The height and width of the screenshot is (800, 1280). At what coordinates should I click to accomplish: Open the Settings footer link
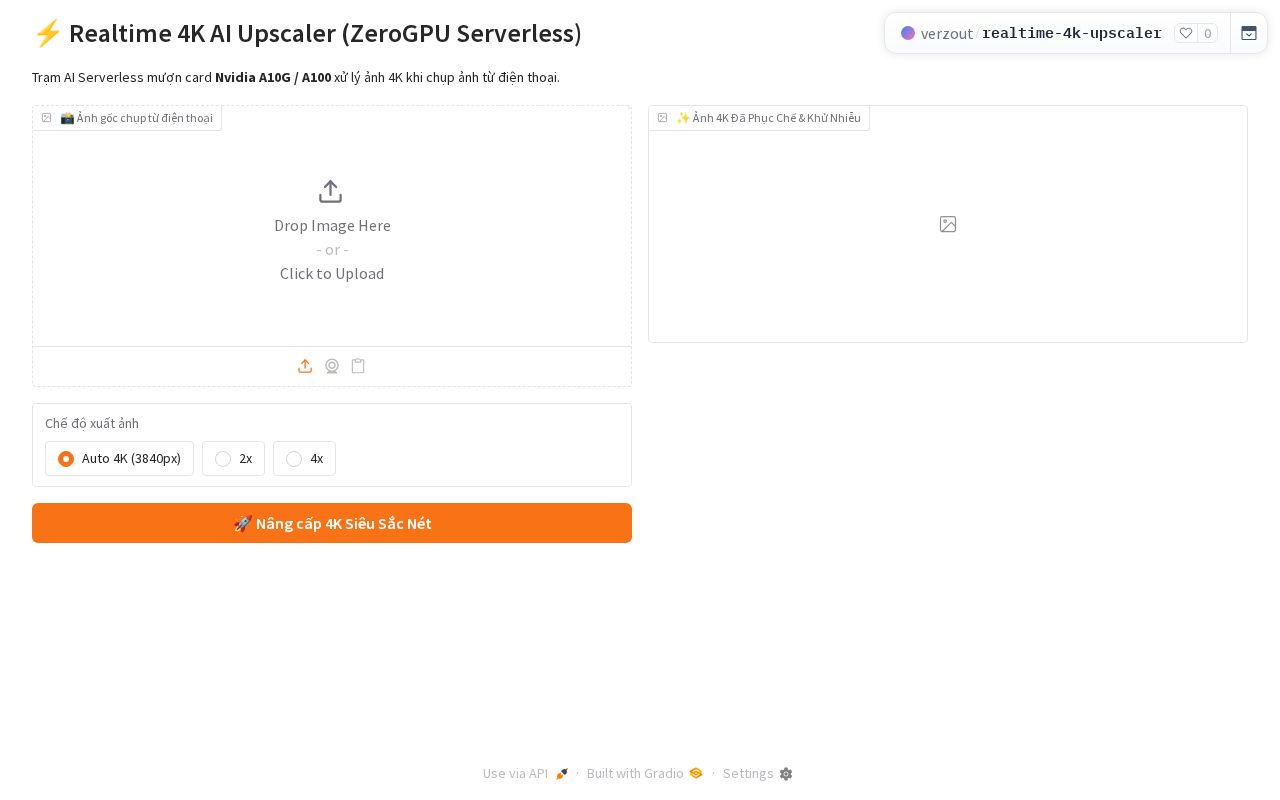coord(758,773)
